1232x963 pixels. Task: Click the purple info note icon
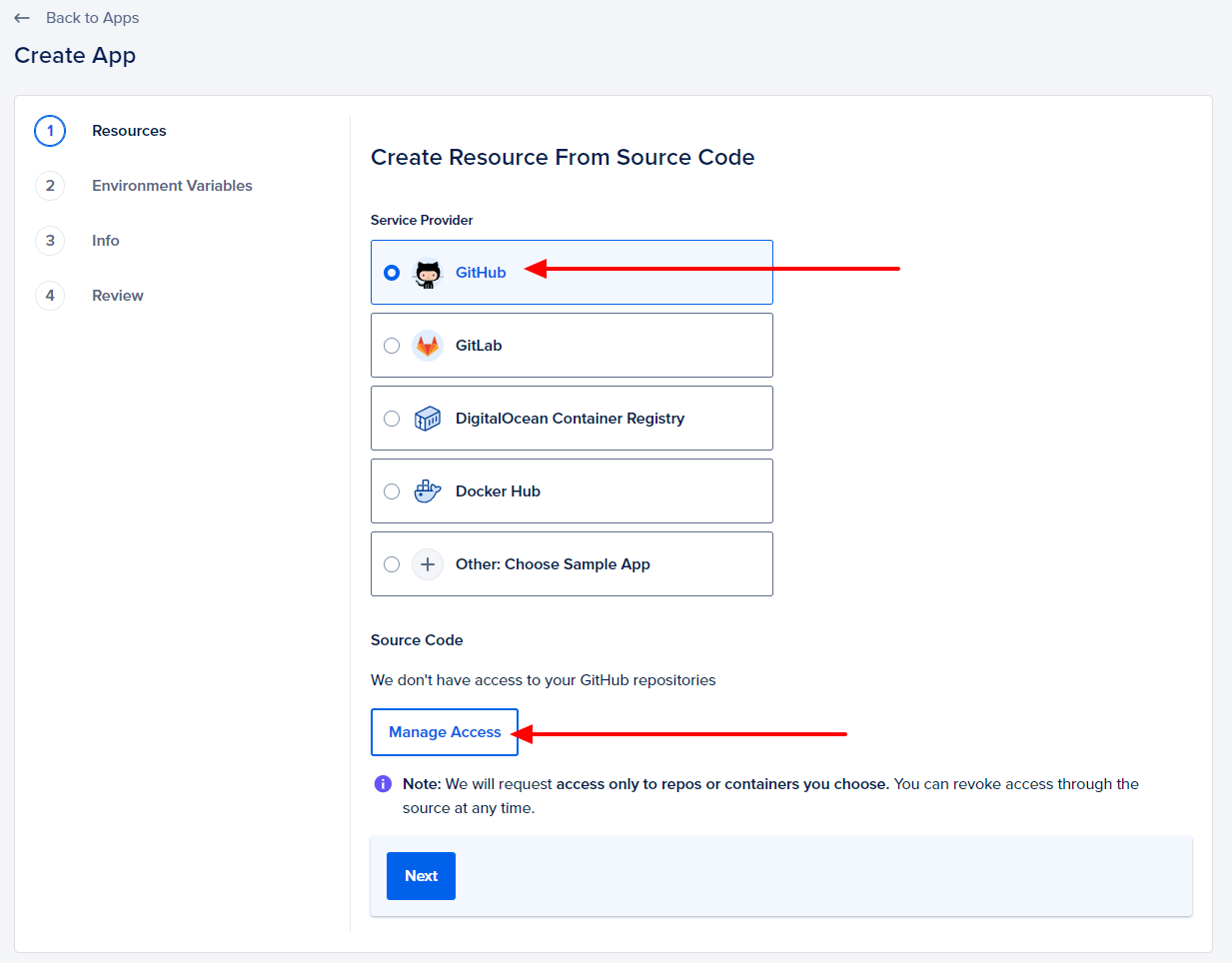coord(383,784)
